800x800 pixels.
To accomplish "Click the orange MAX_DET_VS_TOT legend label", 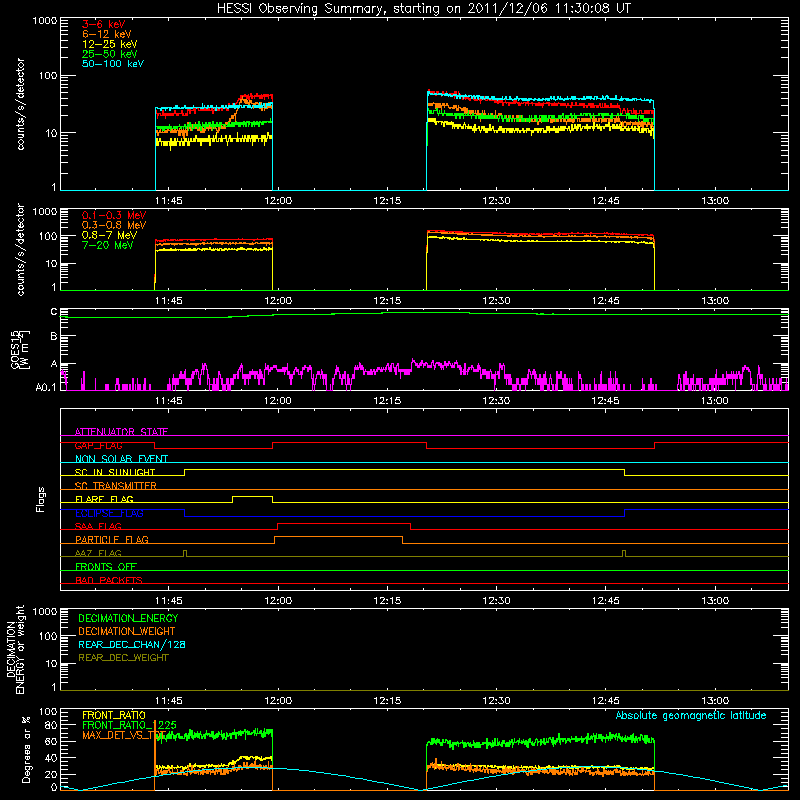I will 124,735.
